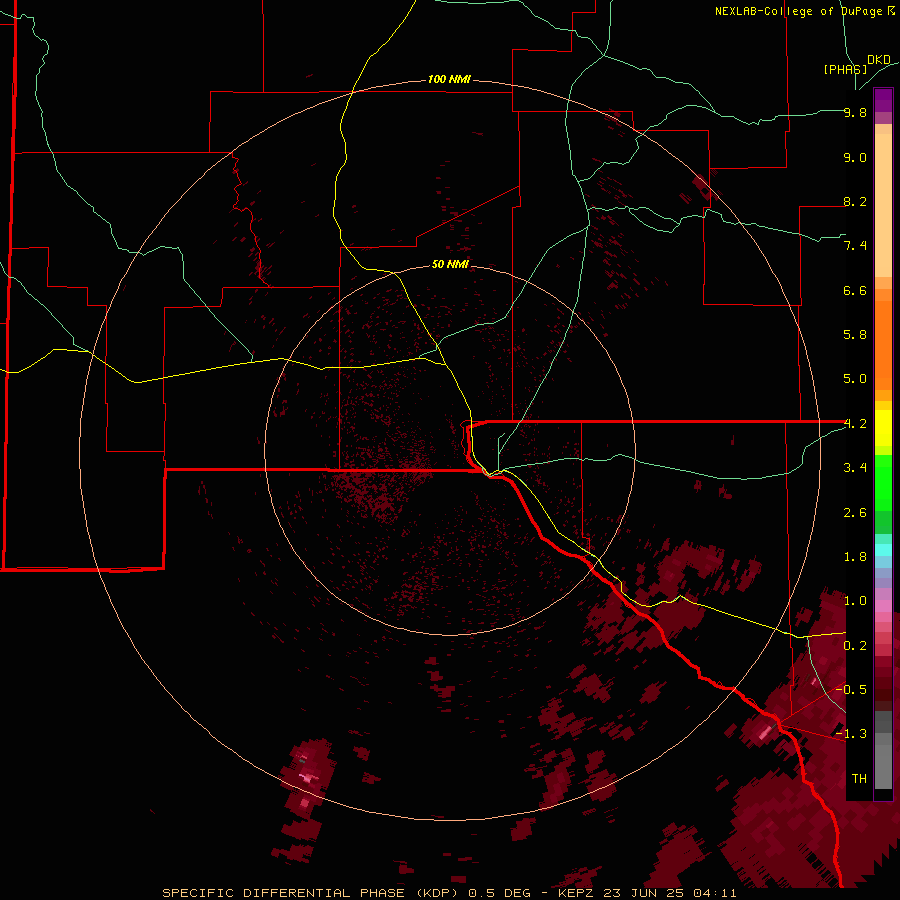The height and width of the screenshot is (900, 900).
Task: Click the 100 NMI range ring label
Action: pyautogui.click(x=449, y=79)
